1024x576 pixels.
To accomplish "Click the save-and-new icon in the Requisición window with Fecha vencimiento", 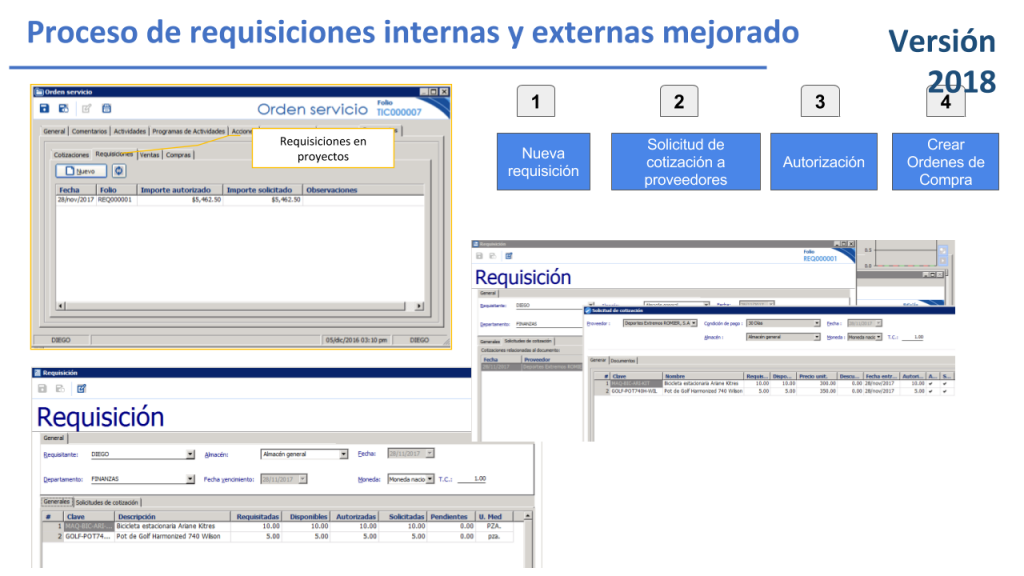I will pos(60,389).
